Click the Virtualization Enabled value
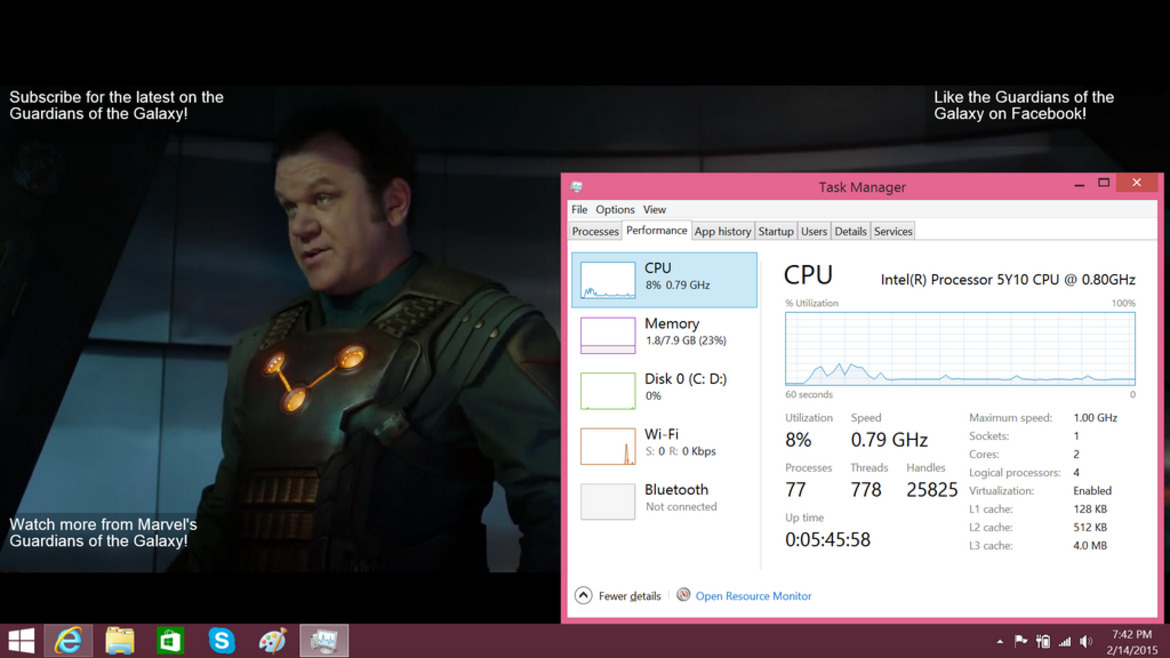Image resolution: width=1170 pixels, height=658 pixels. coord(1092,491)
